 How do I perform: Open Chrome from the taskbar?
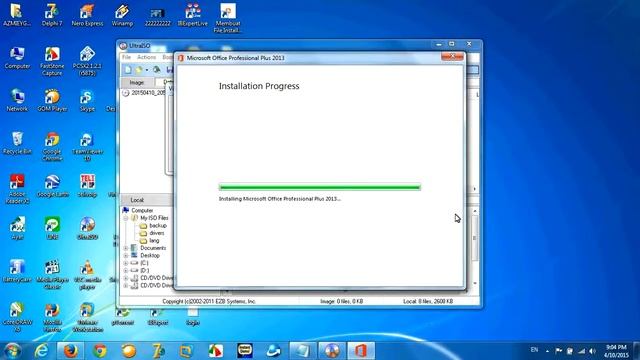click(x=100, y=351)
